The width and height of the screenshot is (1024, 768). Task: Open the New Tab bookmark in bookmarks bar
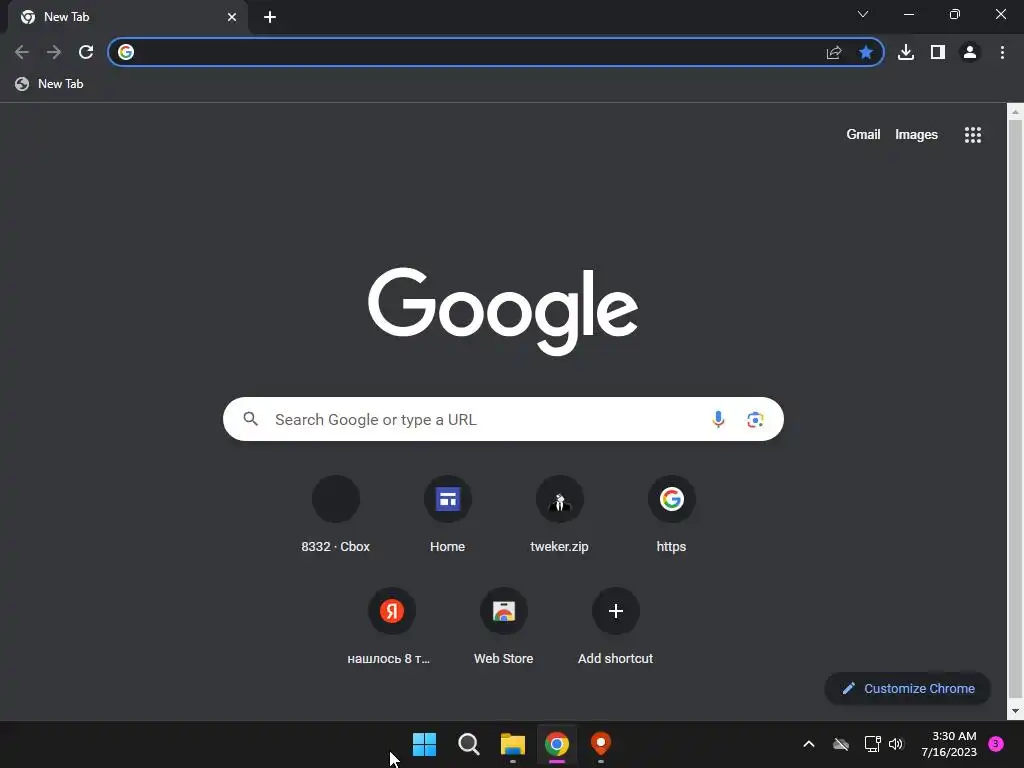pyautogui.click(x=50, y=84)
